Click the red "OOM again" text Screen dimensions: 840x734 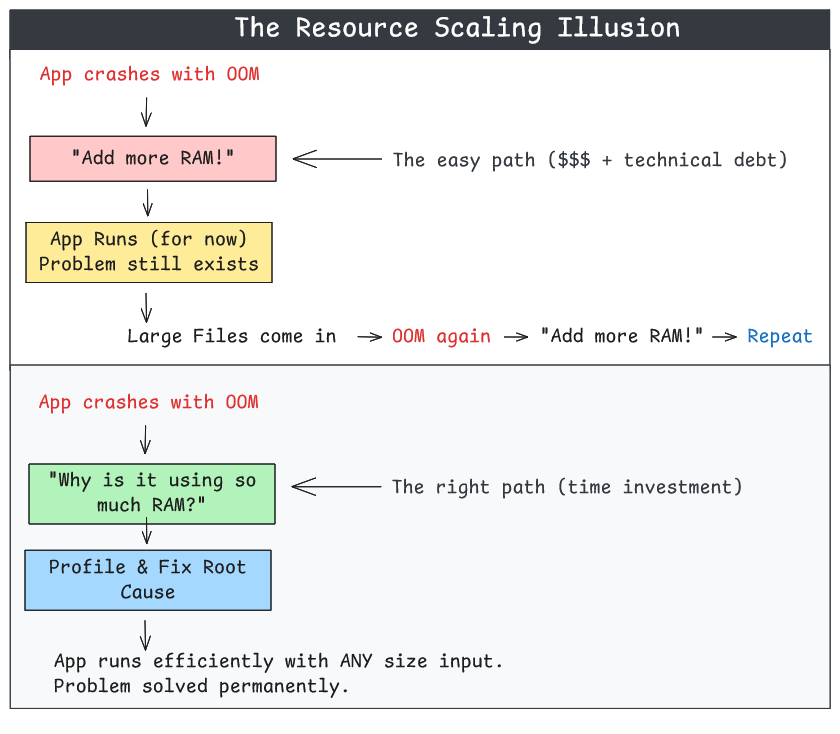point(441,336)
